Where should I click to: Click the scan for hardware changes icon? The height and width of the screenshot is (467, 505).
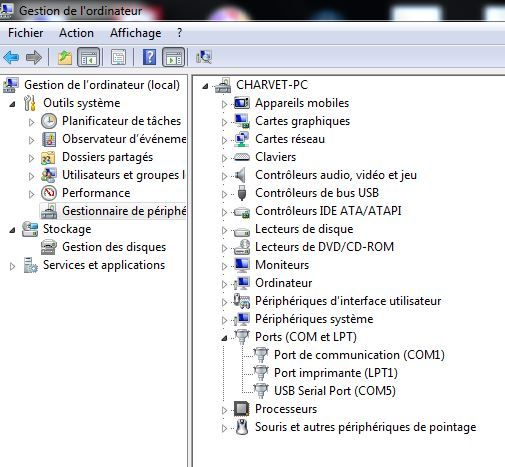click(x=204, y=57)
